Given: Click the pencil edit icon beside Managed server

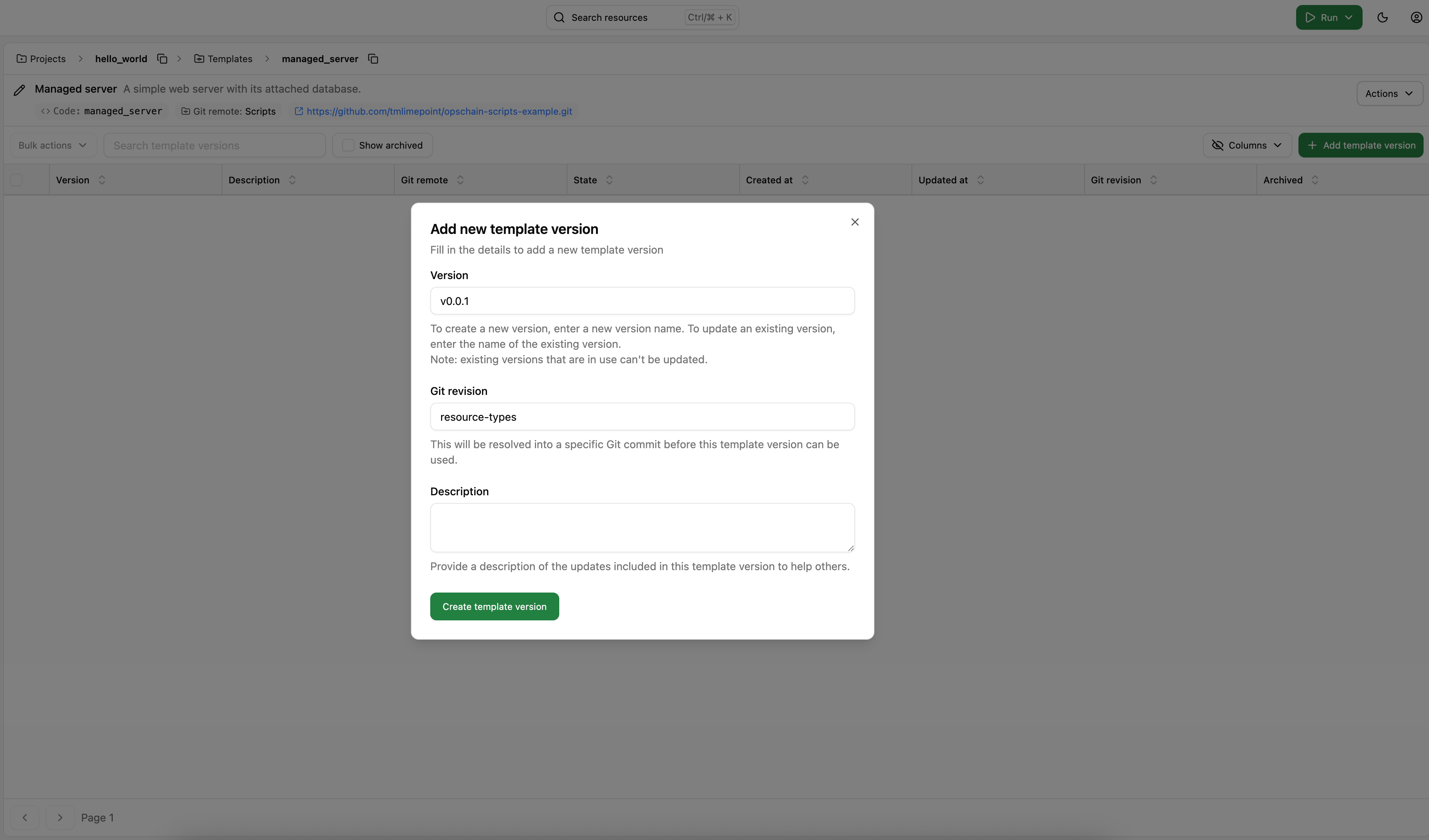Looking at the screenshot, I should pyautogui.click(x=19, y=90).
